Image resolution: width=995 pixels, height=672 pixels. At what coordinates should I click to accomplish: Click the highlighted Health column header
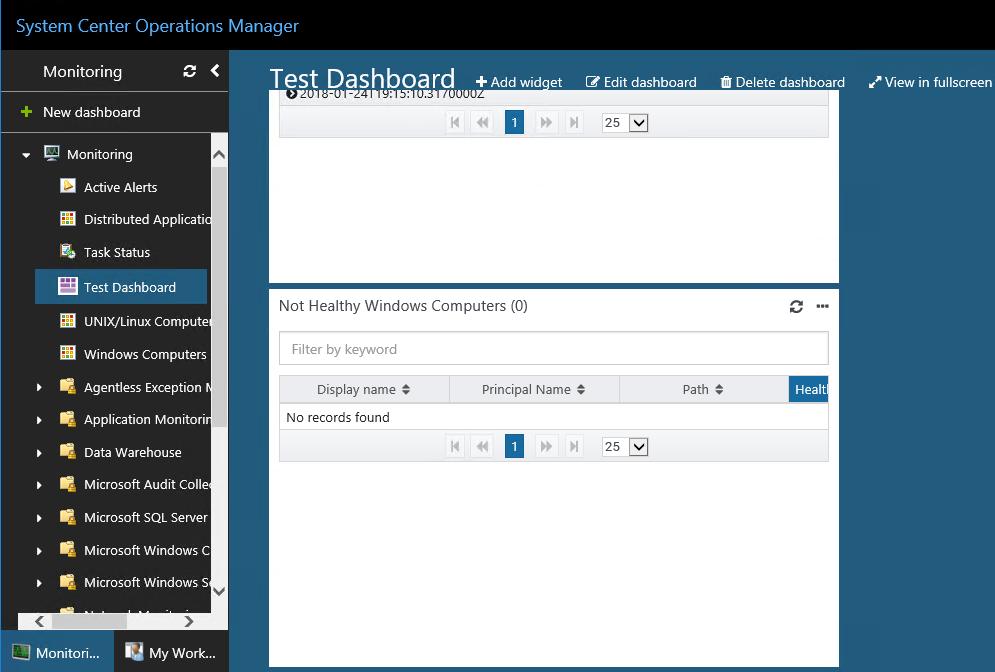808,390
